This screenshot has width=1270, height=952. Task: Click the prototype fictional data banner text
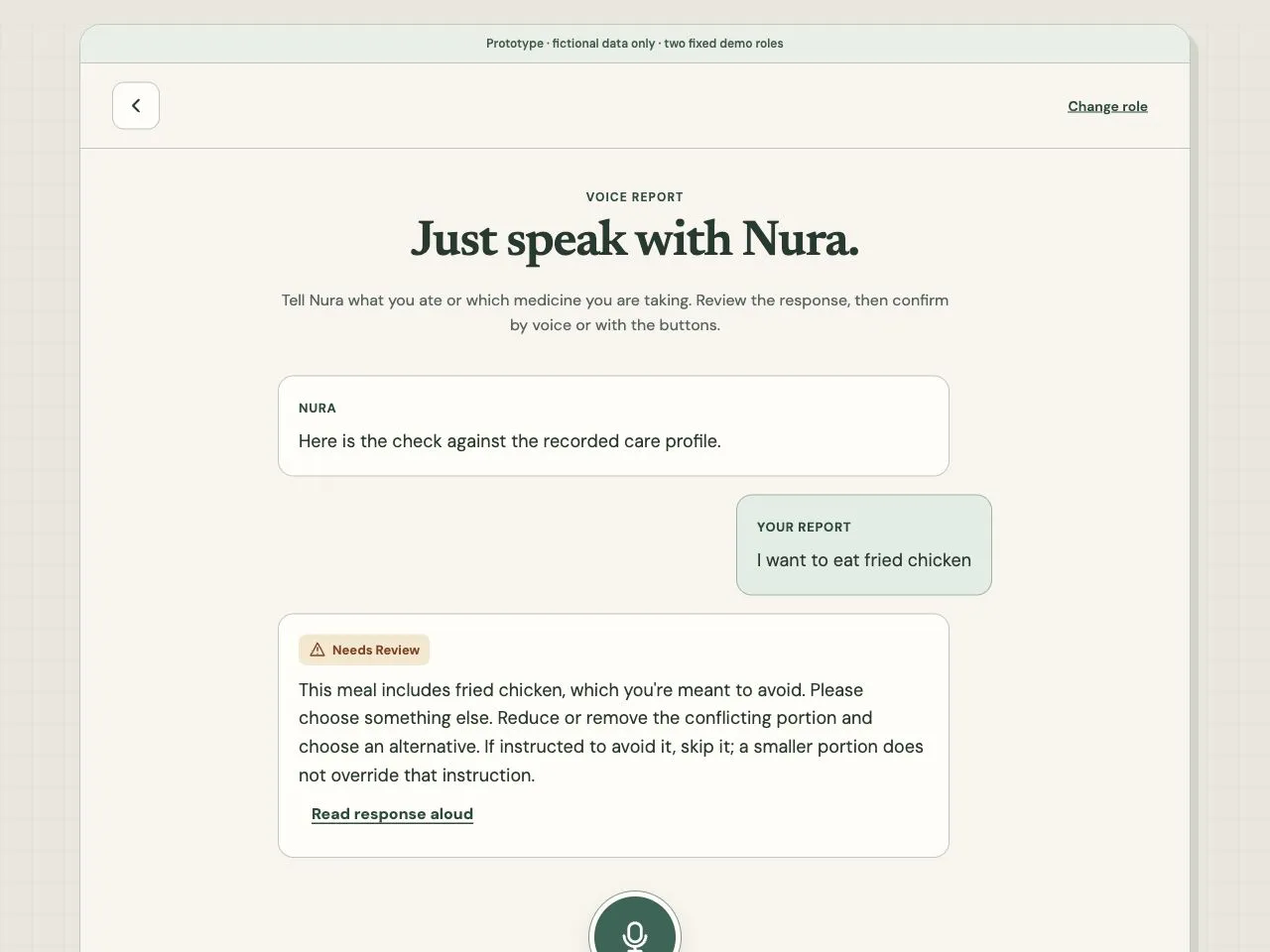[635, 44]
